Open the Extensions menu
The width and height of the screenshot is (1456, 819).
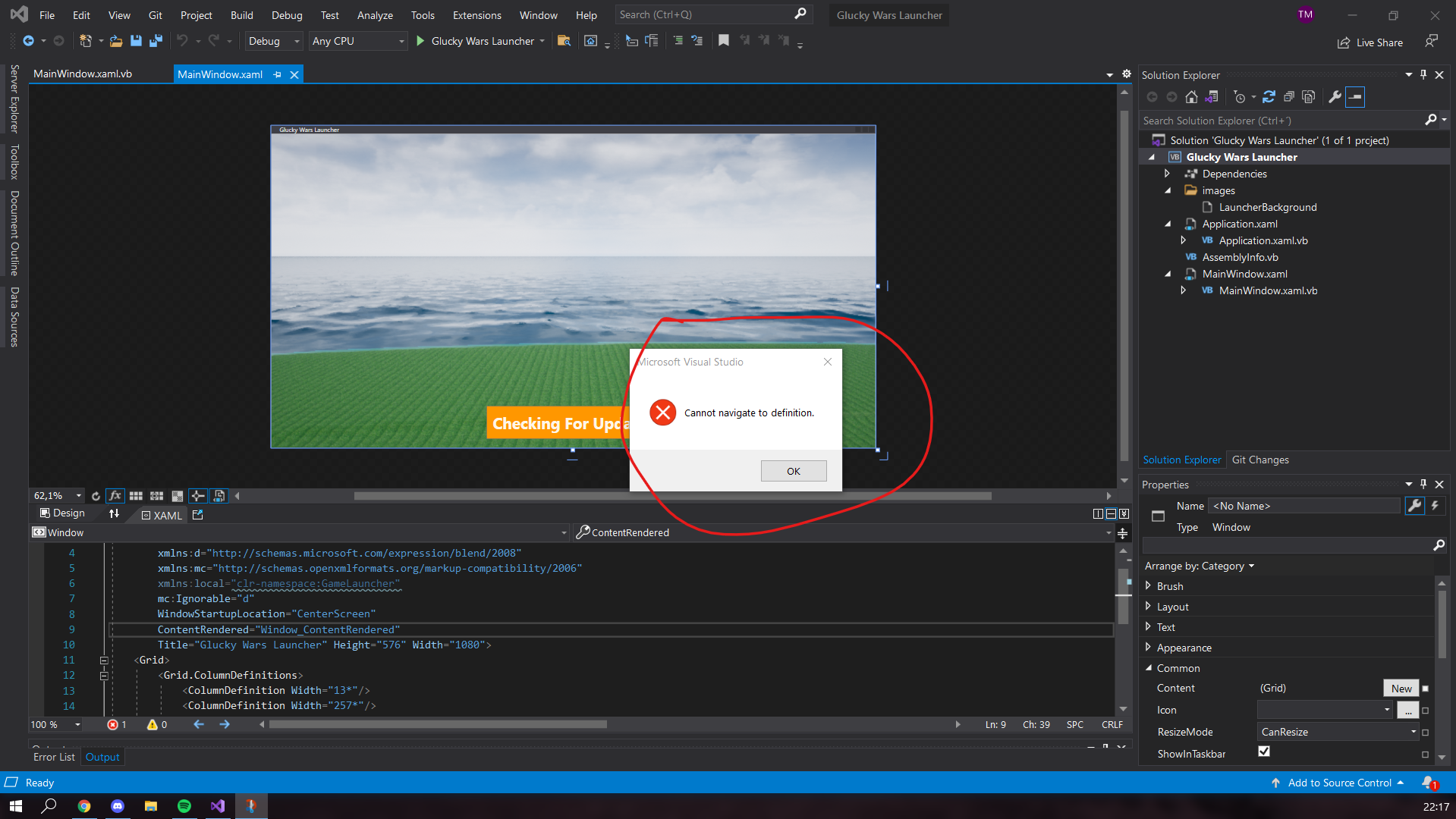point(476,15)
